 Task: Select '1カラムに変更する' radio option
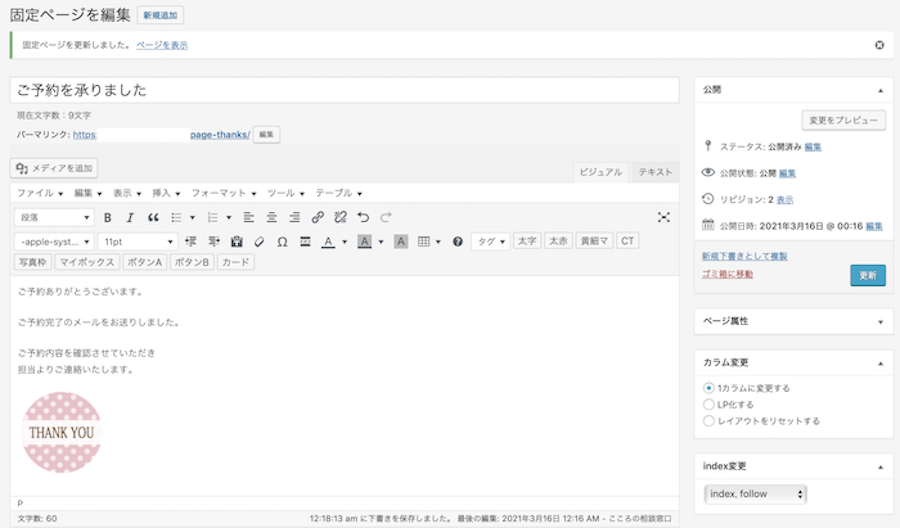[709, 388]
